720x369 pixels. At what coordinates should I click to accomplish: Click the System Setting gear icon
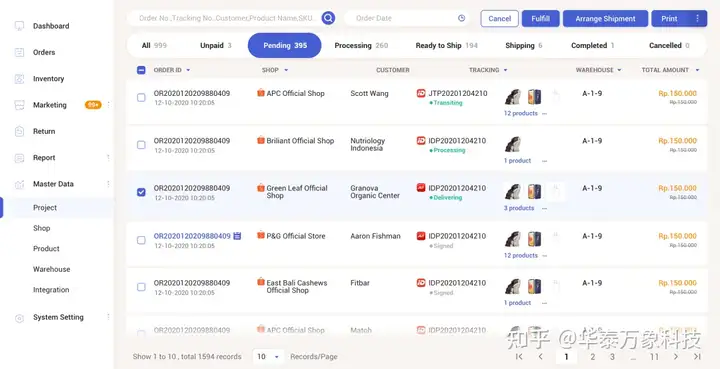pyautogui.click(x=19, y=318)
